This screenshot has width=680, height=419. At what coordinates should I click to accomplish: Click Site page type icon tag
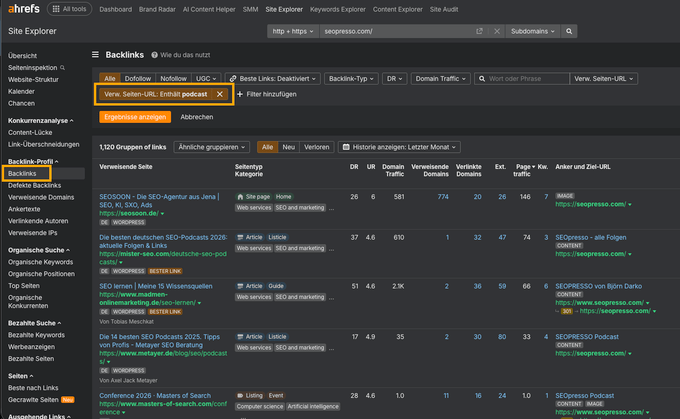(253, 196)
